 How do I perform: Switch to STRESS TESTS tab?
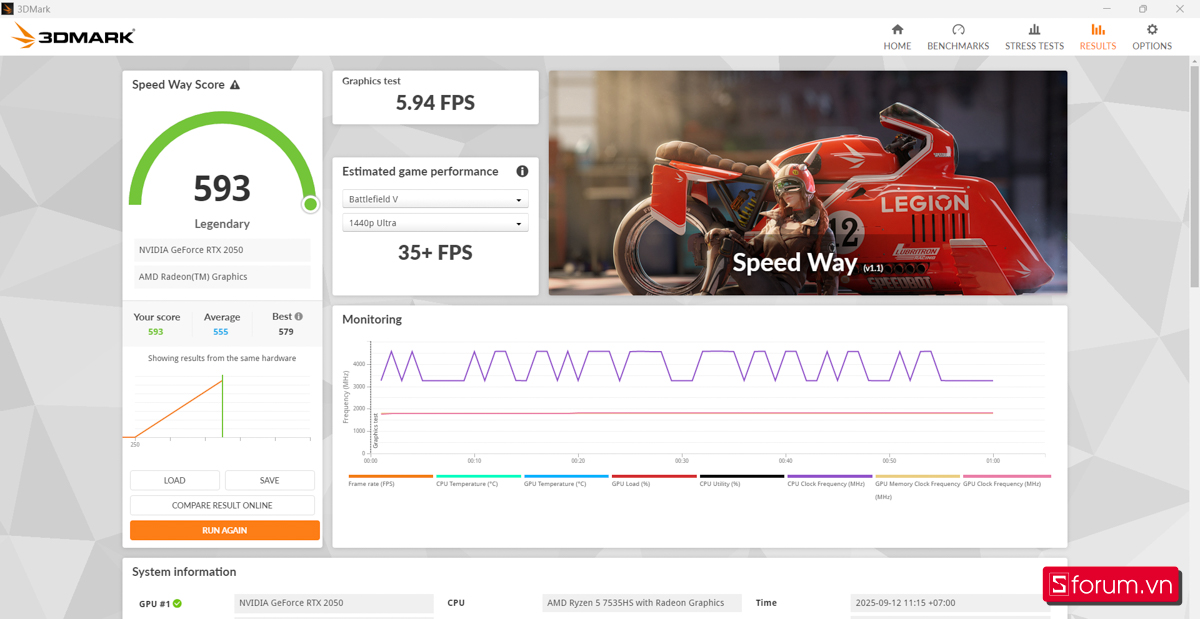point(1034,37)
